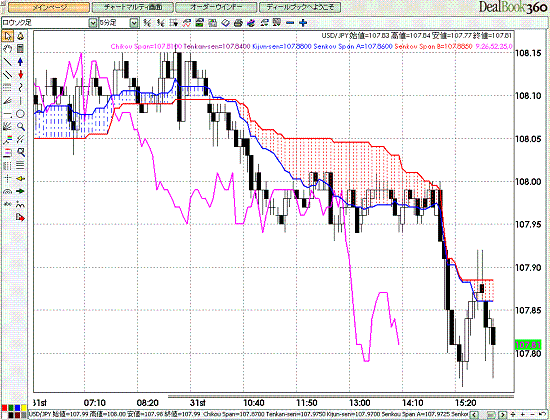Switch to チャートマルチ画面 tab
The image size is (550, 420).
click(133, 7)
